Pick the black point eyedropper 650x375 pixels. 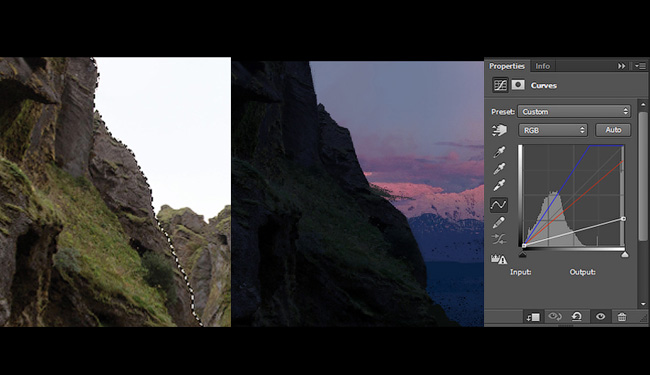499,152
